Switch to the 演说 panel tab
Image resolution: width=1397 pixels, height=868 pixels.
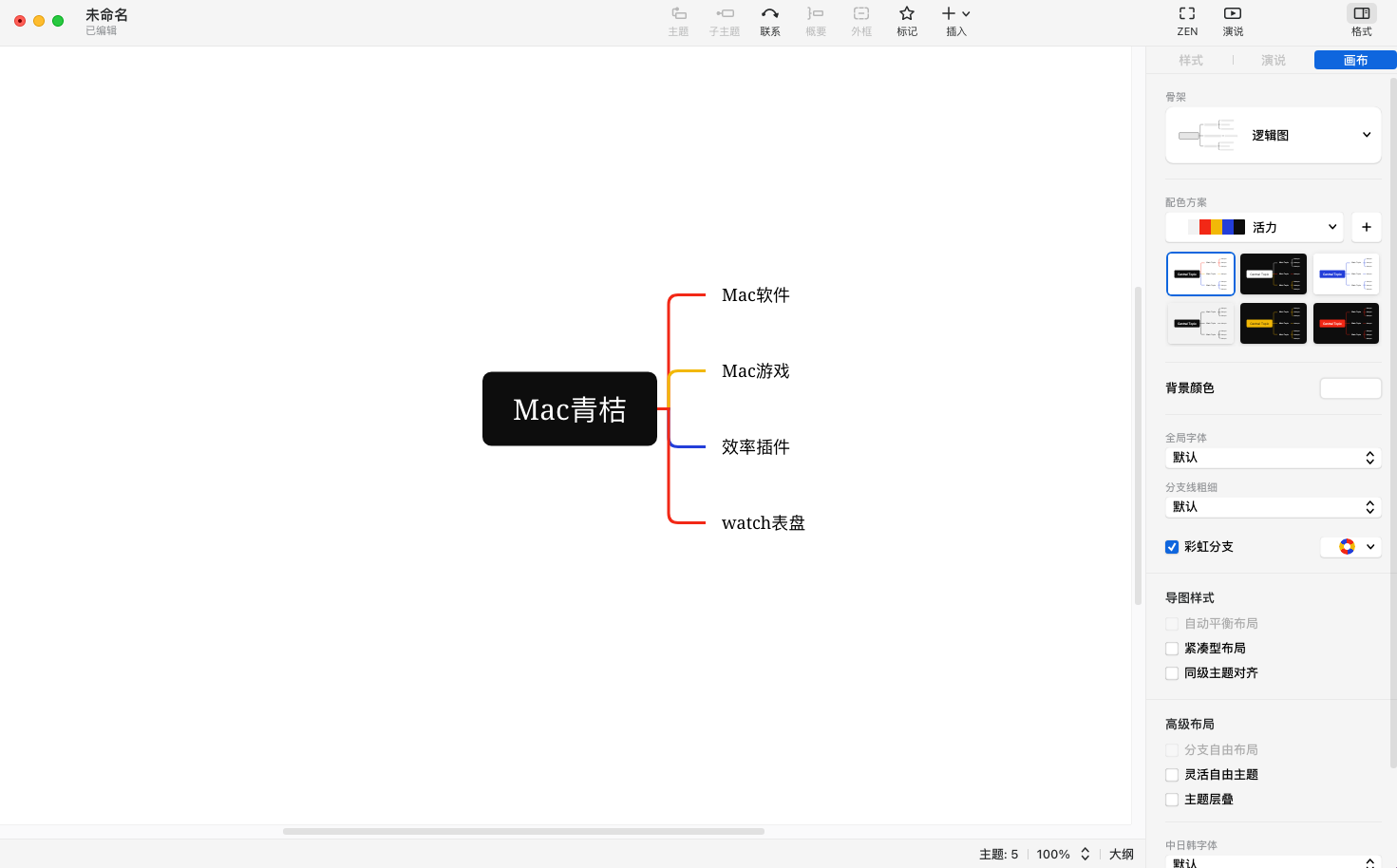point(1274,60)
